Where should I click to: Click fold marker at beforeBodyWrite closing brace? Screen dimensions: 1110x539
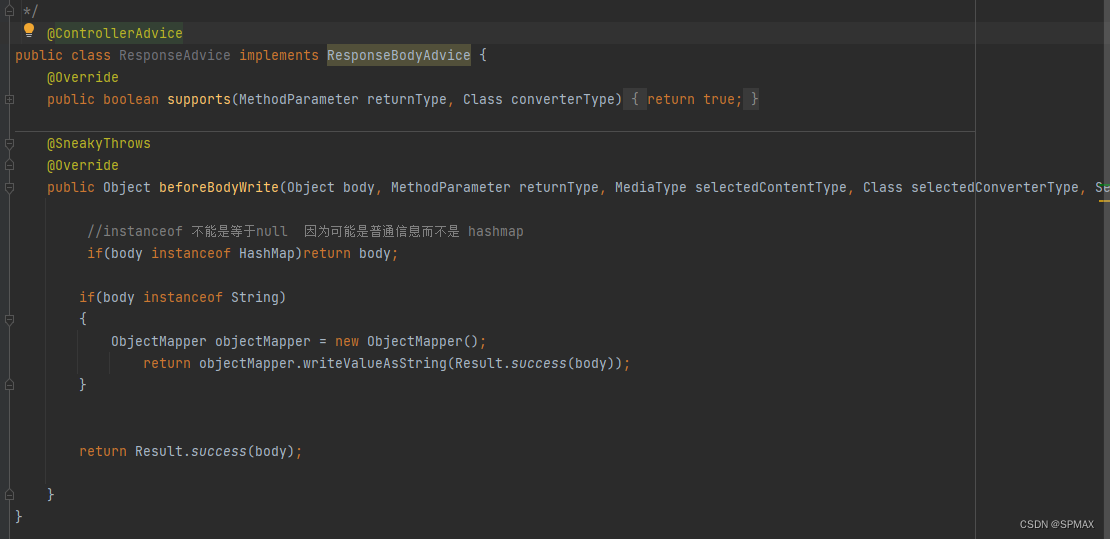pos(9,494)
